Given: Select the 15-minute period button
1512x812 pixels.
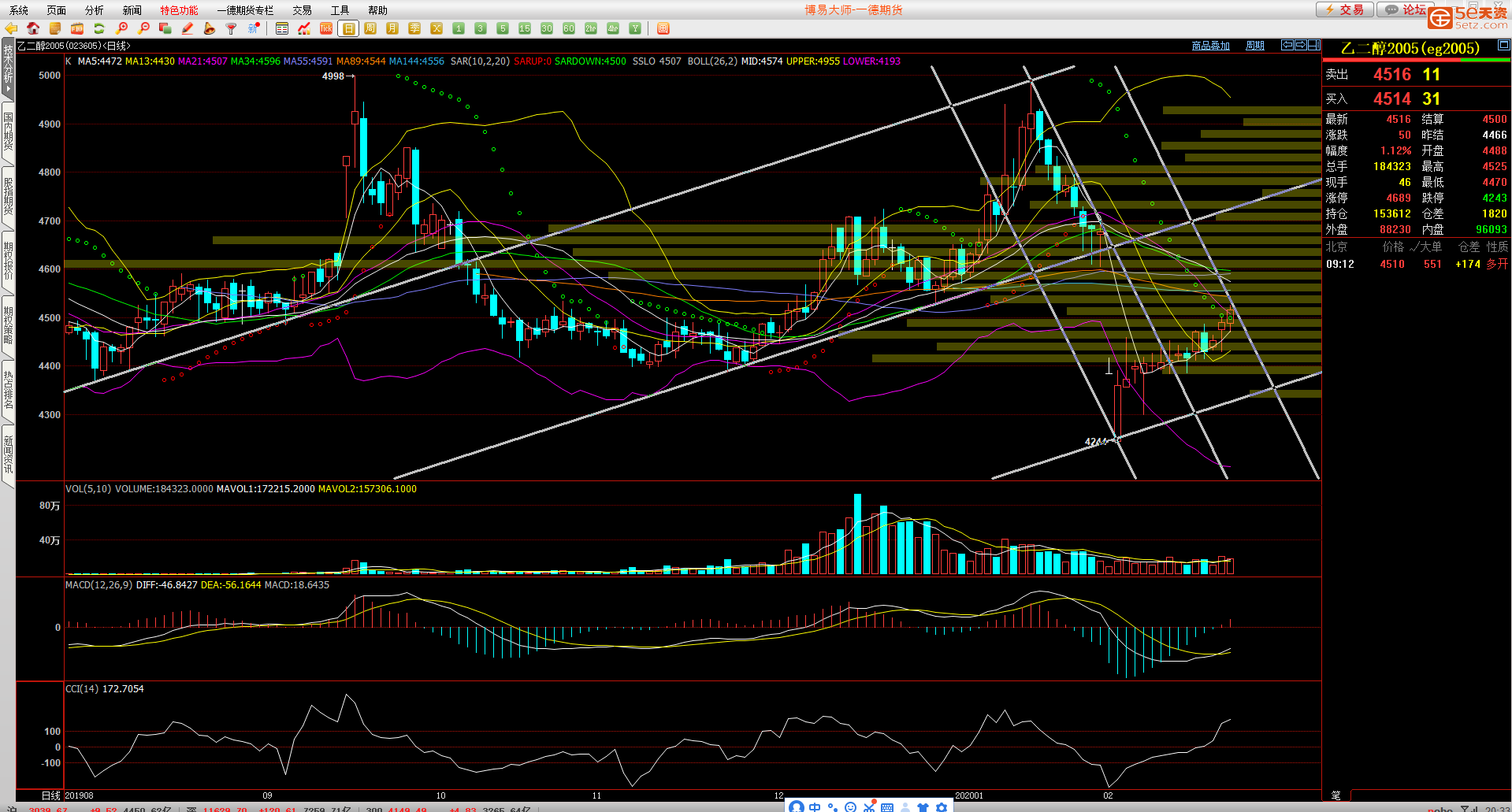Looking at the screenshot, I should pyautogui.click(x=525, y=28).
